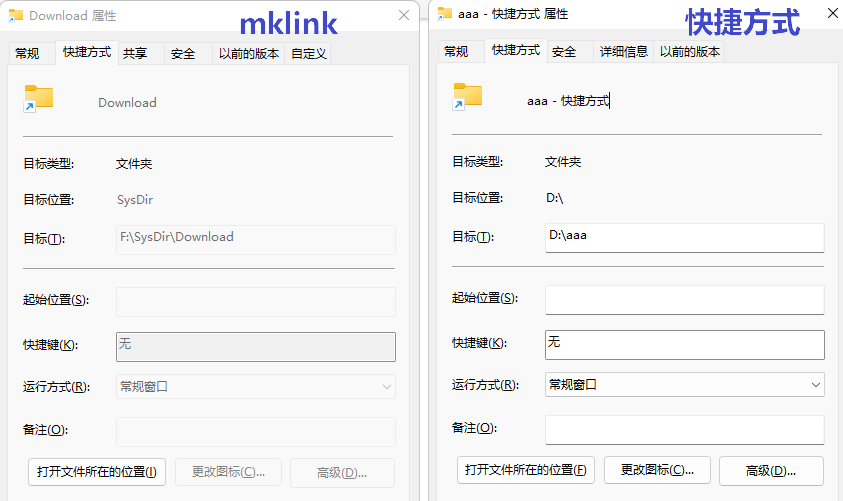Click the 高级 button in aaa properties

pyautogui.click(x=770, y=470)
